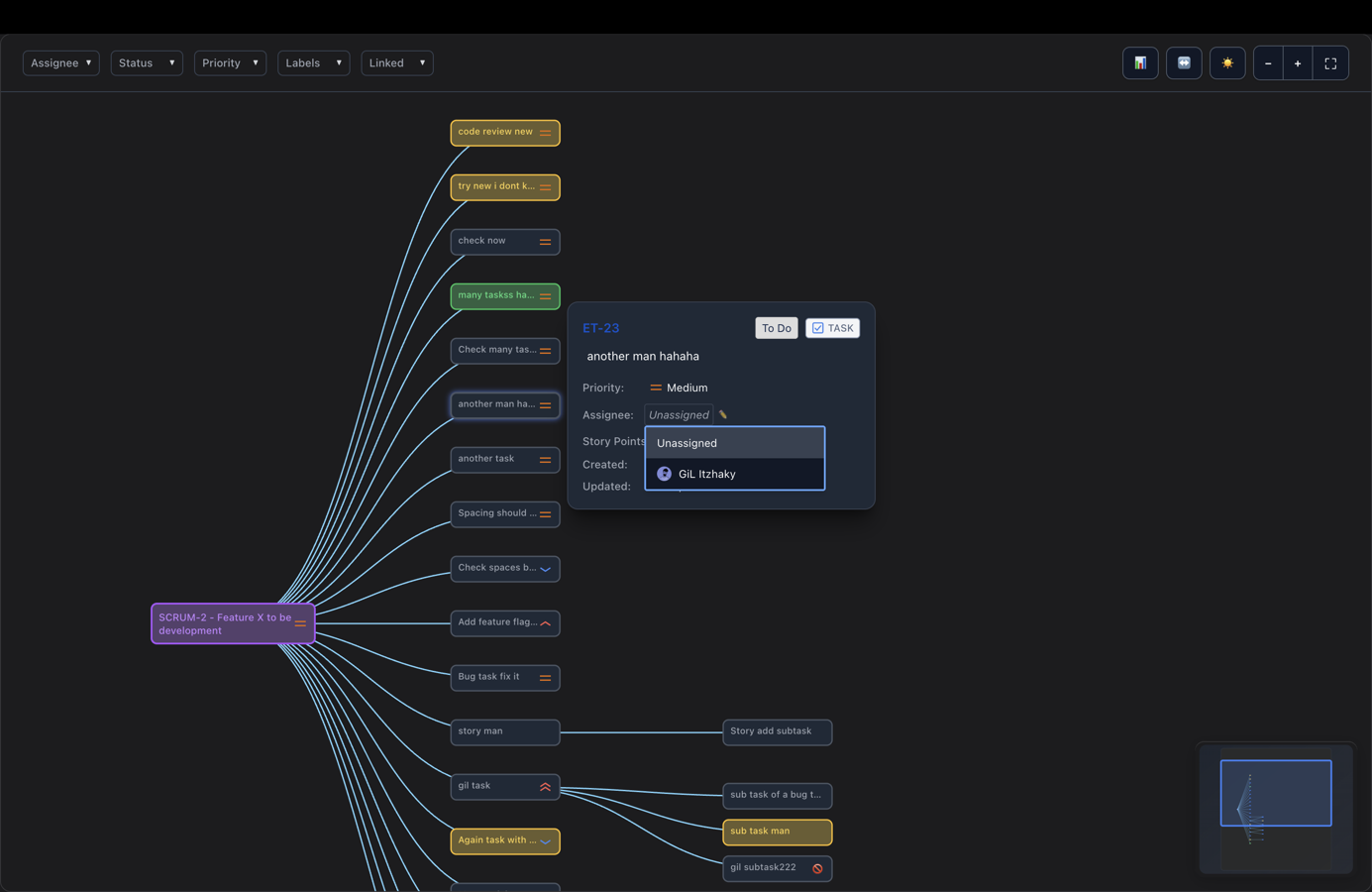Click the medium priority icon on check now
The image size is (1372, 892).
tap(545, 242)
